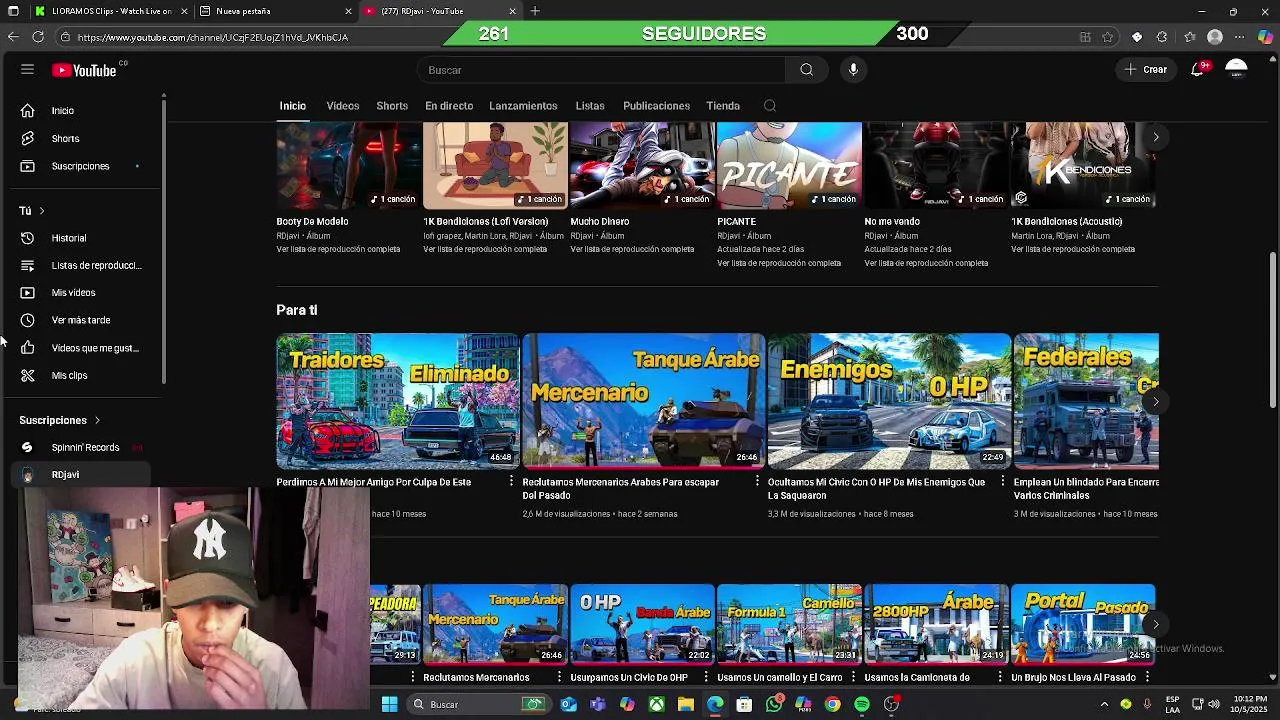Switch to the Publicaciones tab
This screenshot has width=1280, height=720.
tap(656, 106)
